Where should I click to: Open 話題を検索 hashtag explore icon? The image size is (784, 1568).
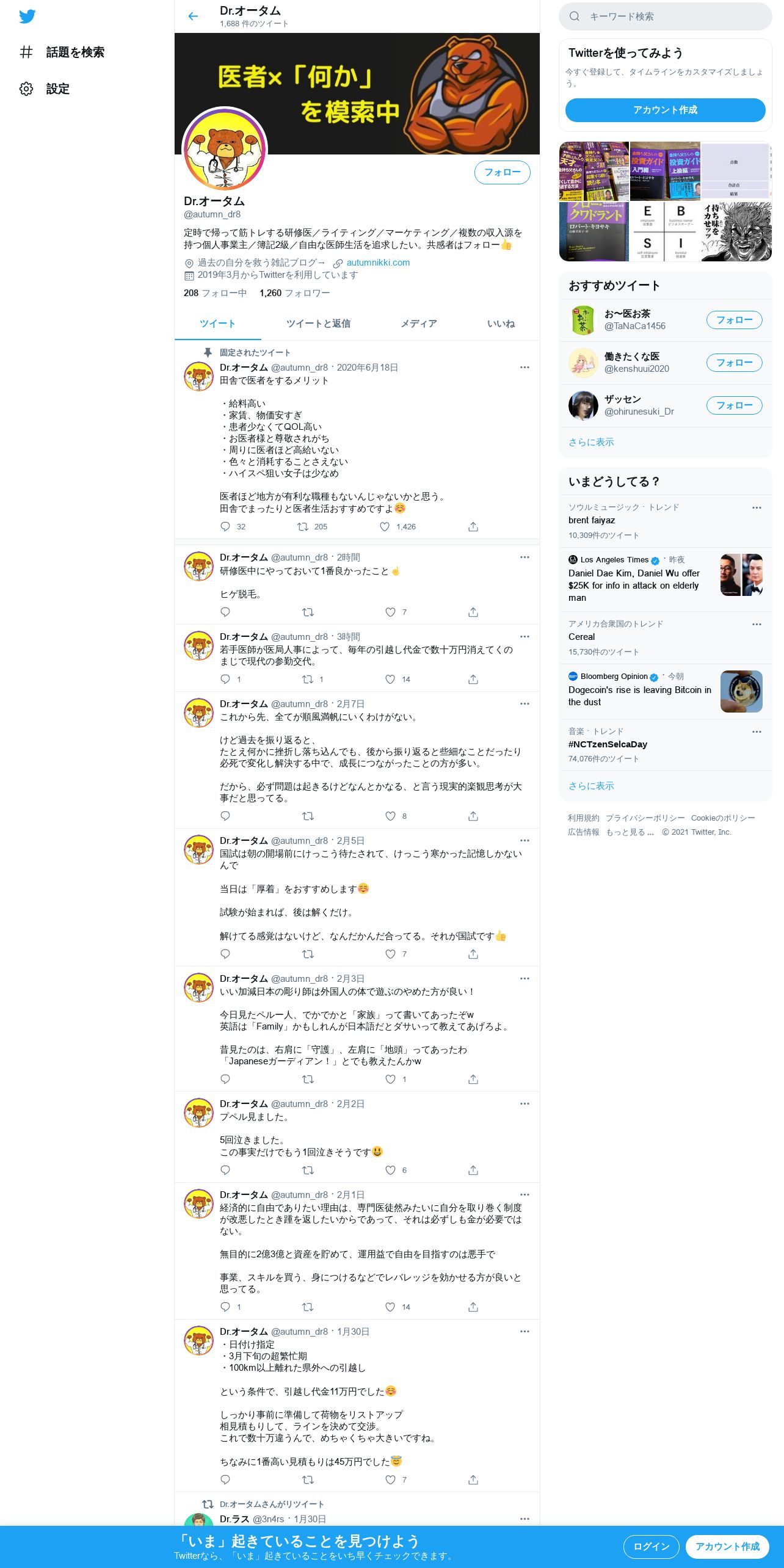point(26,52)
